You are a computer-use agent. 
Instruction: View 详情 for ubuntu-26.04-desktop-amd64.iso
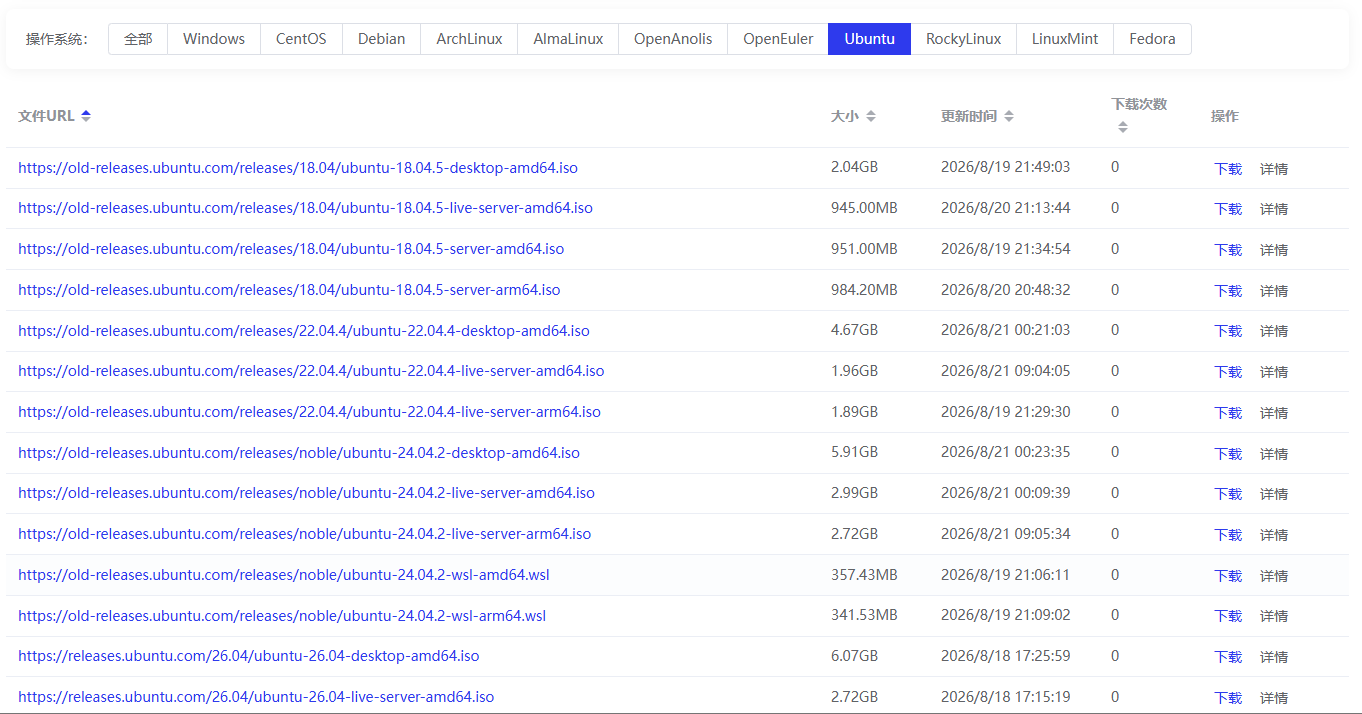click(1274, 657)
